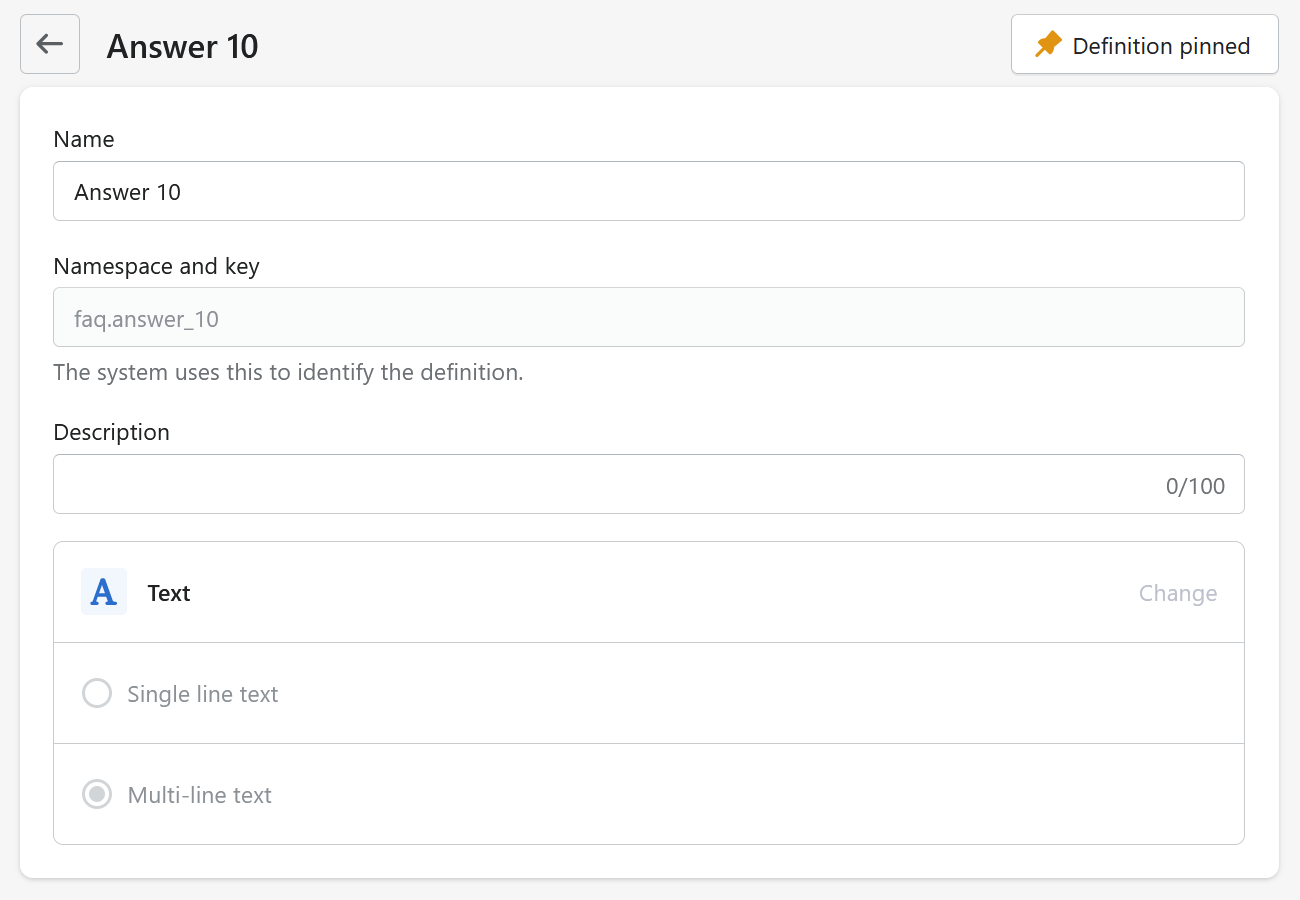Focus the Name field containing Answer 10
The height and width of the screenshot is (900, 1300).
[x=649, y=191]
